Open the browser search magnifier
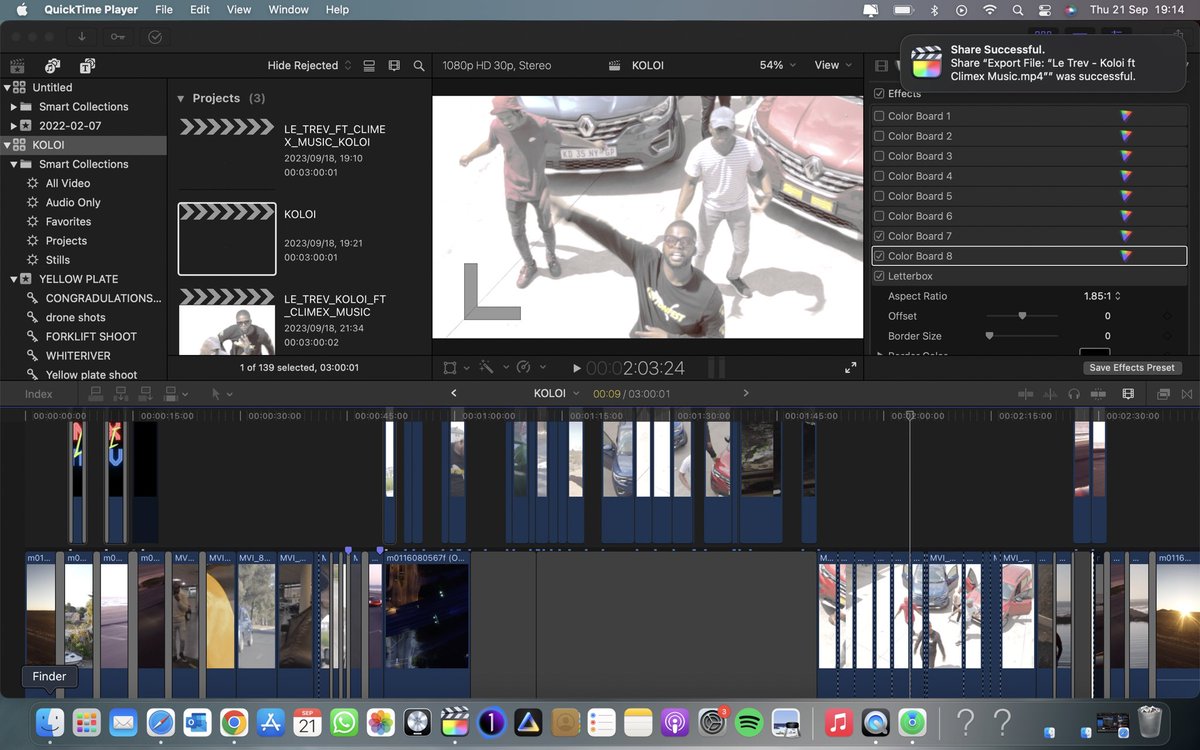1200x750 pixels. 419,66
